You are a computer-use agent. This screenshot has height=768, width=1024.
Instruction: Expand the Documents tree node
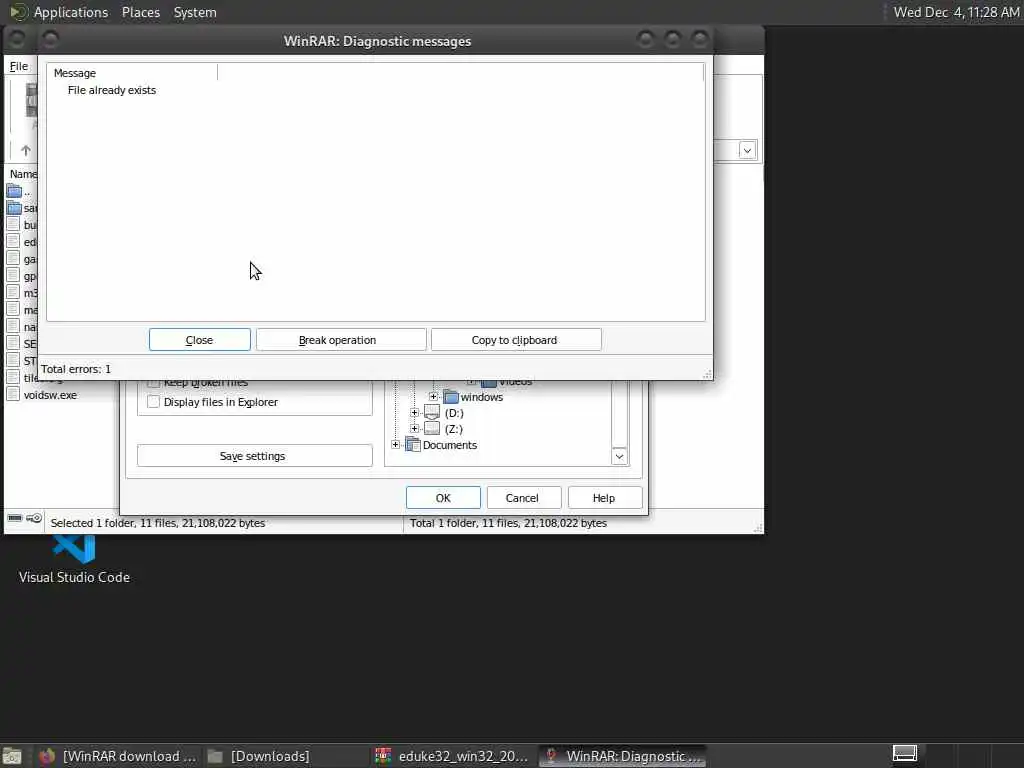395,445
